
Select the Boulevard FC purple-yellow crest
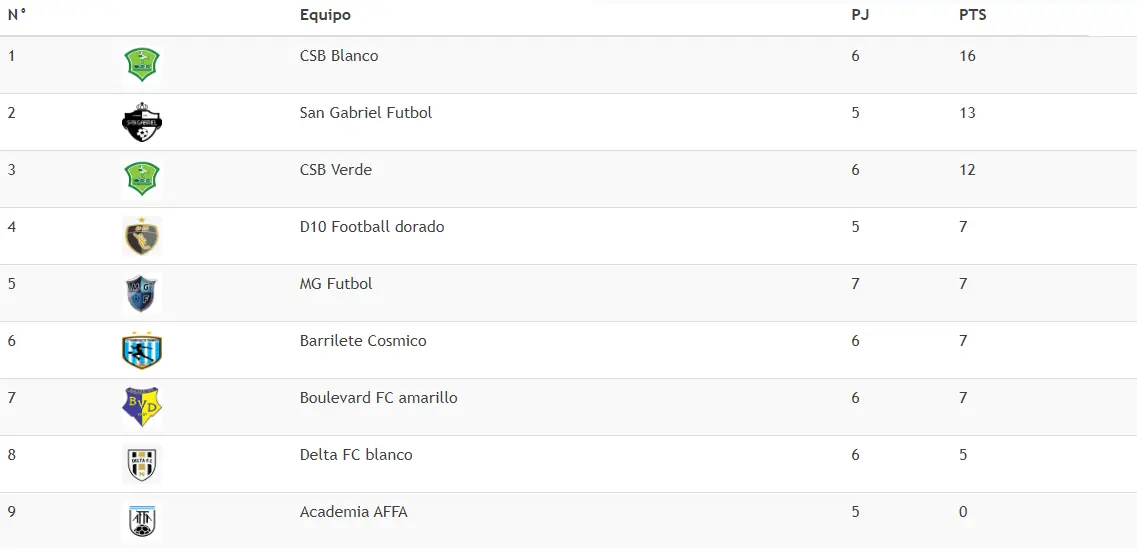[141, 407]
